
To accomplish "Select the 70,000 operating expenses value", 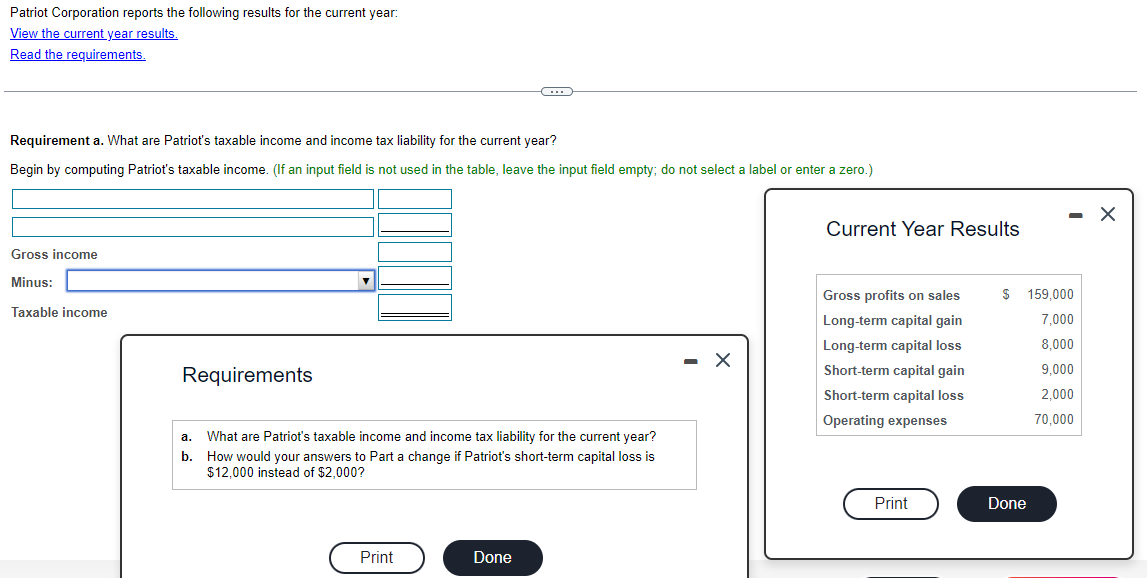I will coord(1054,419).
